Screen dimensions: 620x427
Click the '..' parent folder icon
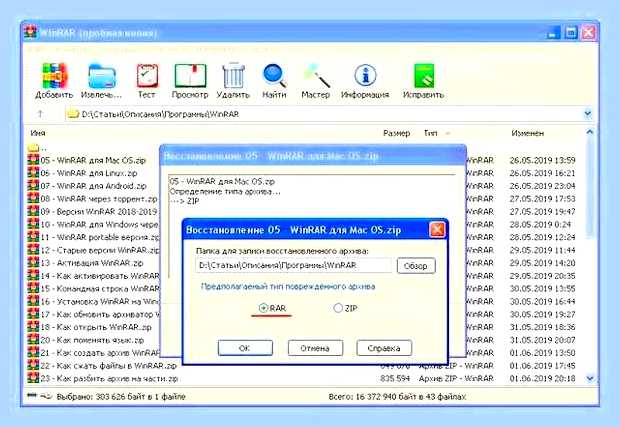[x=33, y=148]
